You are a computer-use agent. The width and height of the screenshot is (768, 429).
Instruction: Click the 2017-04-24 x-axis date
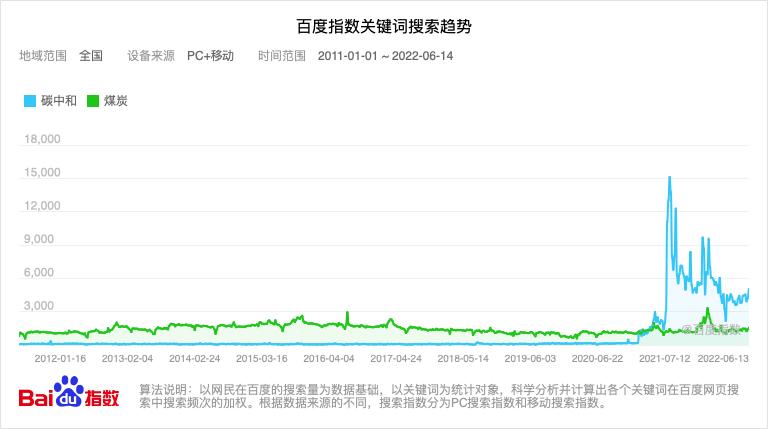point(396,358)
